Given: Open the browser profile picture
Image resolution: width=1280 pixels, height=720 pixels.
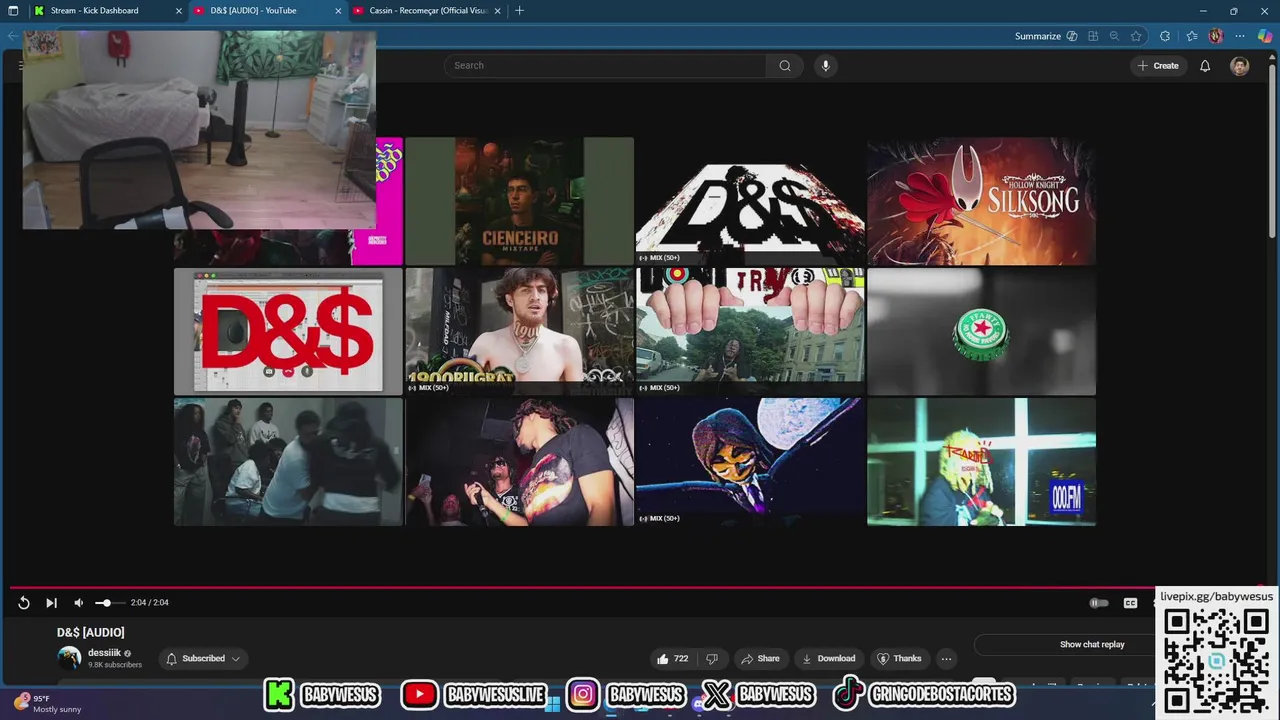Looking at the screenshot, I should coord(1215,36).
